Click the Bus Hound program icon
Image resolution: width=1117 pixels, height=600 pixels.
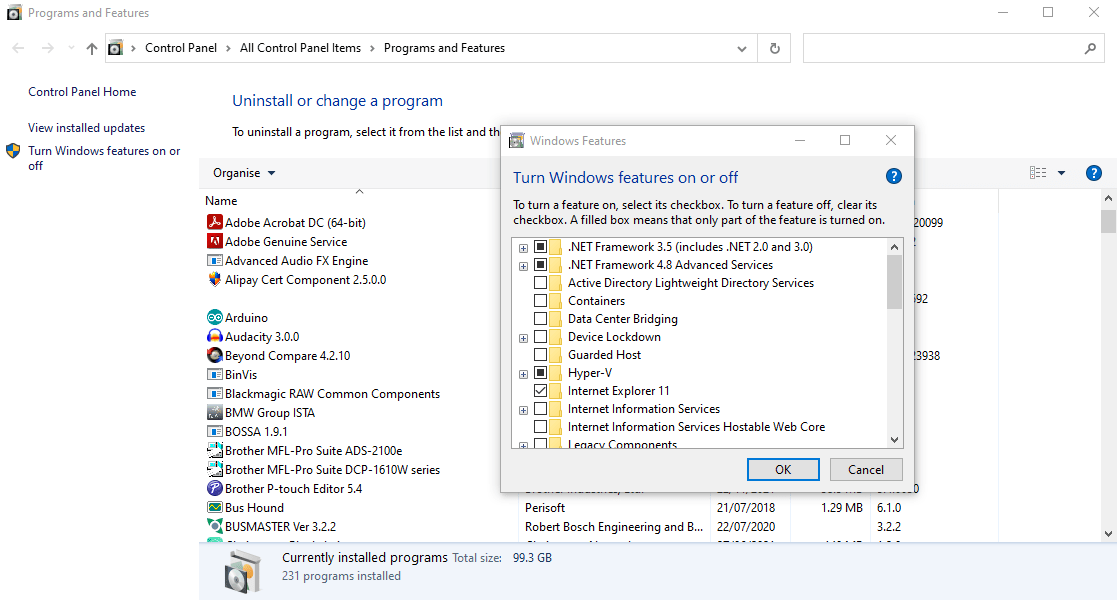click(x=214, y=507)
